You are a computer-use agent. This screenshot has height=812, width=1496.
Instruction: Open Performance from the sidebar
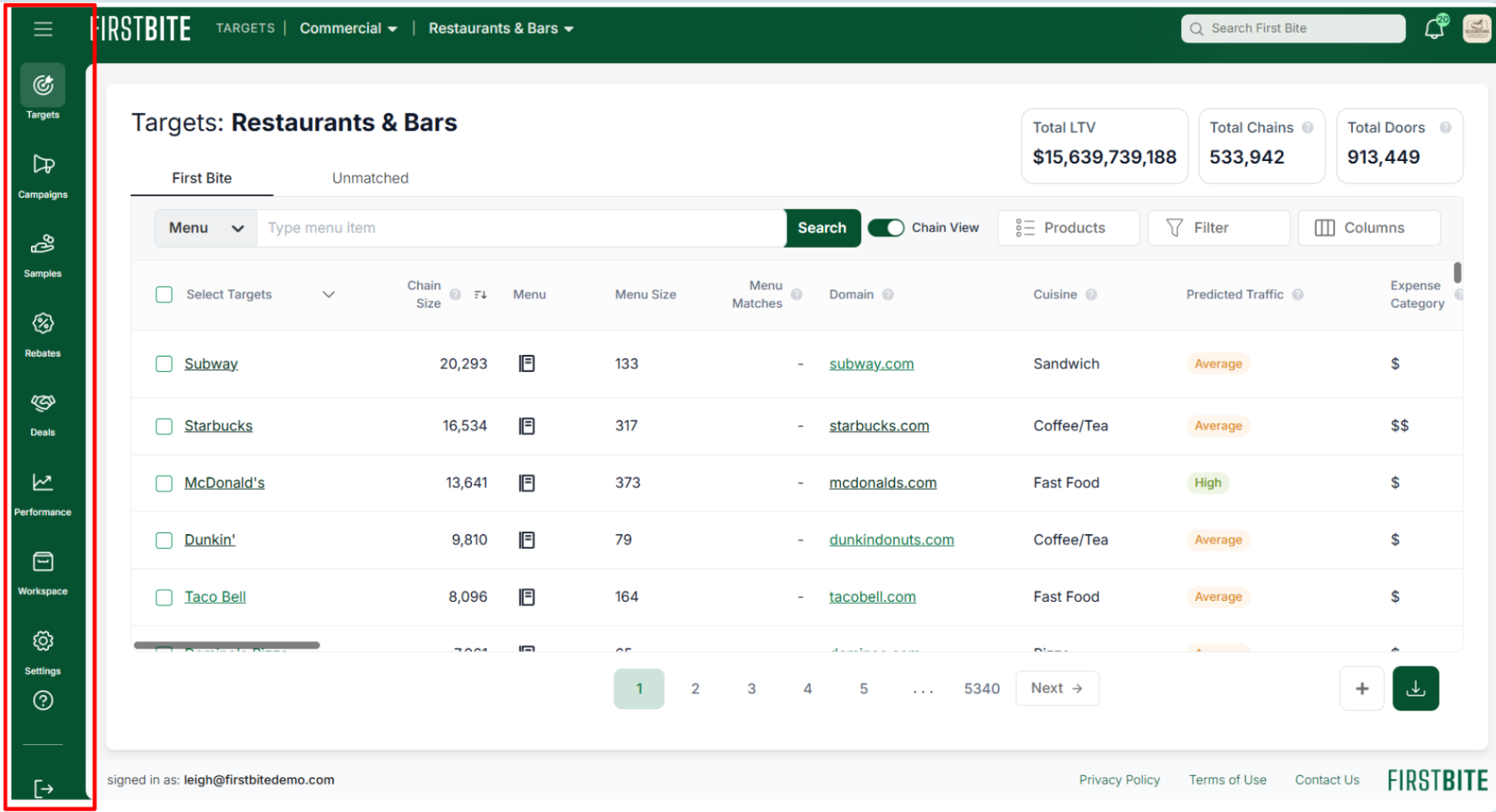point(43,493)
